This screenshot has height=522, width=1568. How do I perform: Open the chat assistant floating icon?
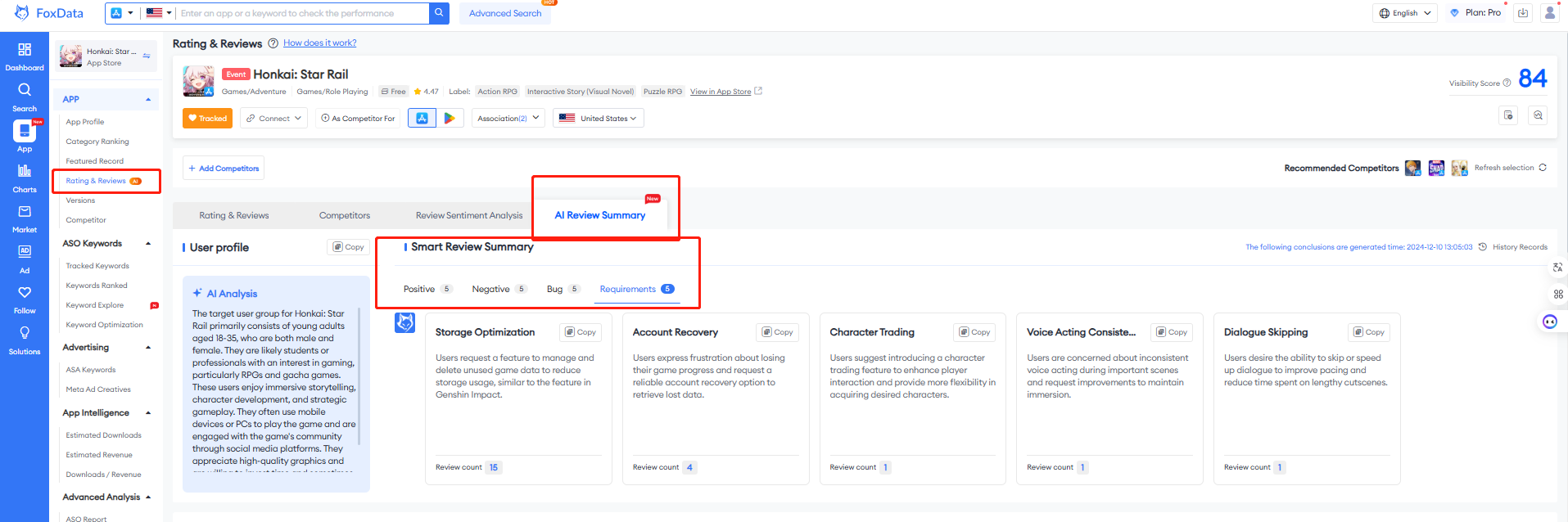[x=1550, y=322]
